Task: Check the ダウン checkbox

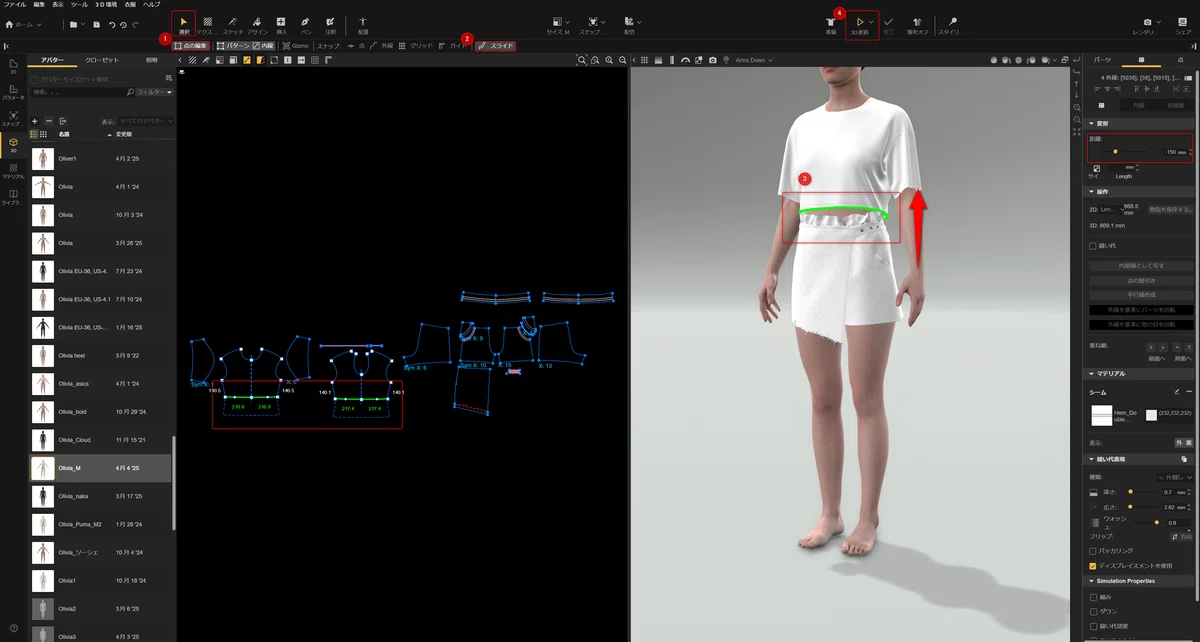Action: point(1093,611)
